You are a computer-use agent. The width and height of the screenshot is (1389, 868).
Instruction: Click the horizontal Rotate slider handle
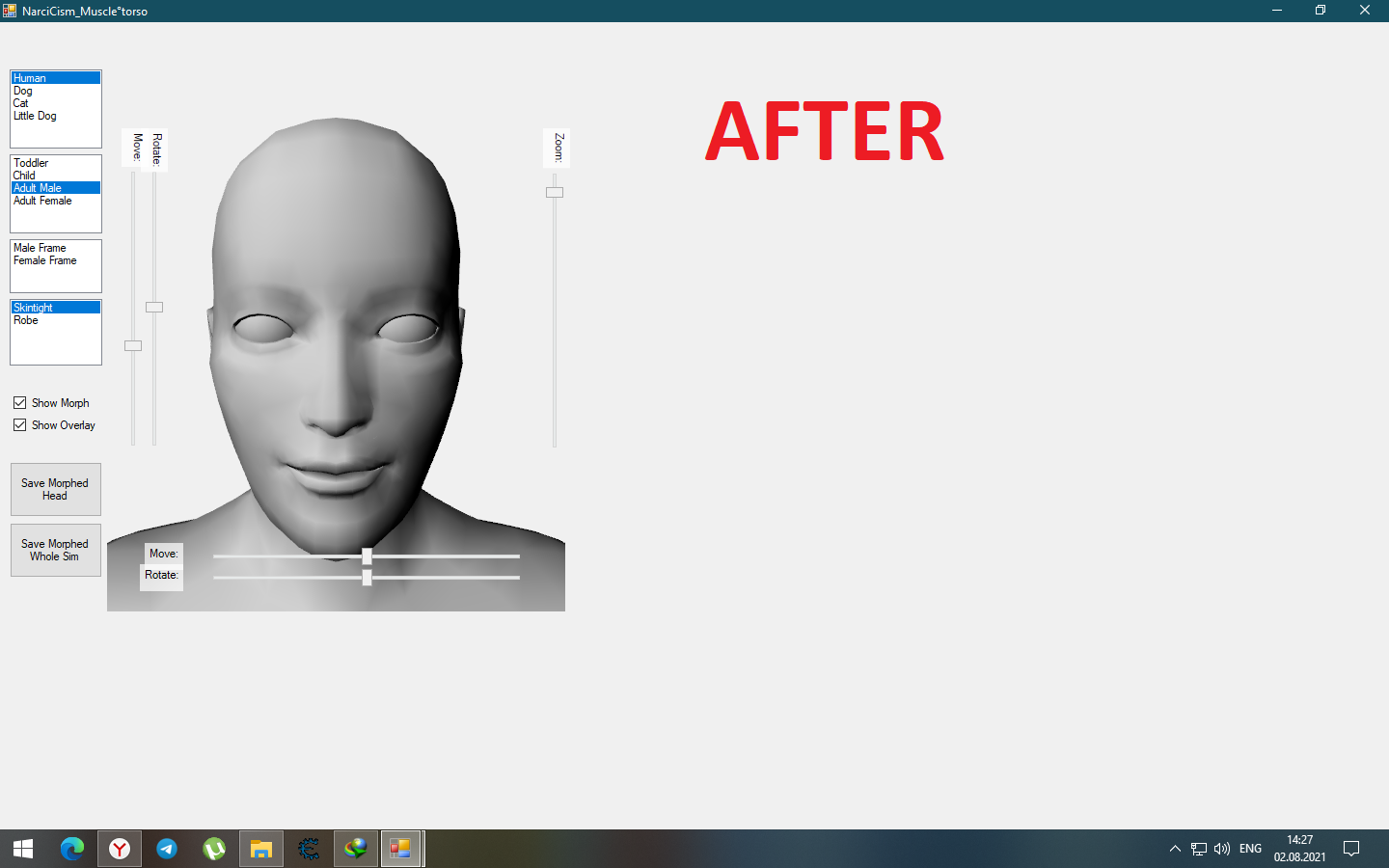(367, 578)
